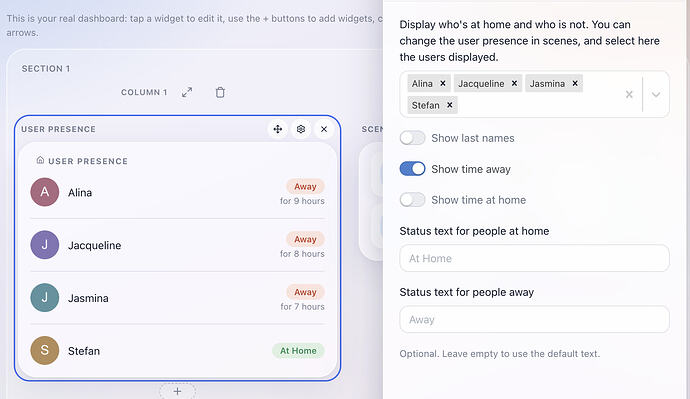Delete Column 1 with trash icon

tap(220, 92)
